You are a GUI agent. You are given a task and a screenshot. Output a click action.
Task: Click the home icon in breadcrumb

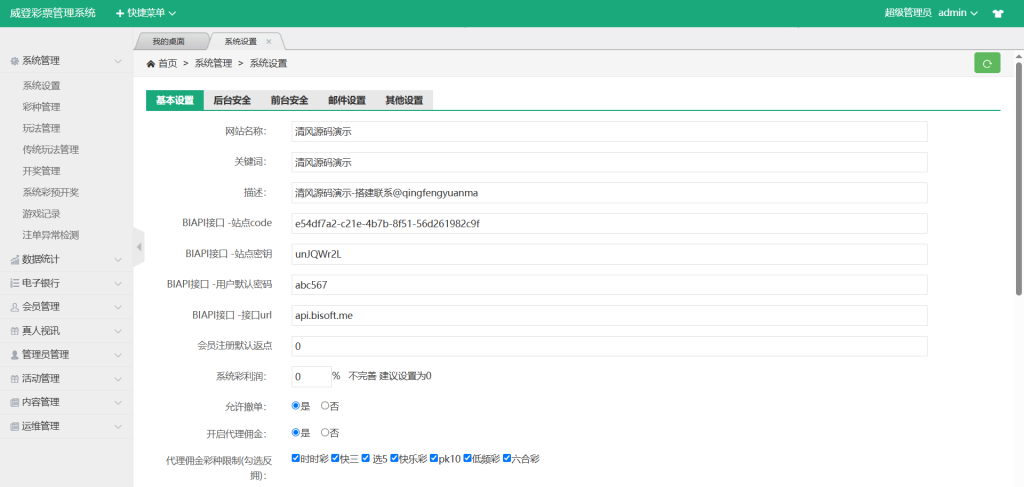[151, 63]
